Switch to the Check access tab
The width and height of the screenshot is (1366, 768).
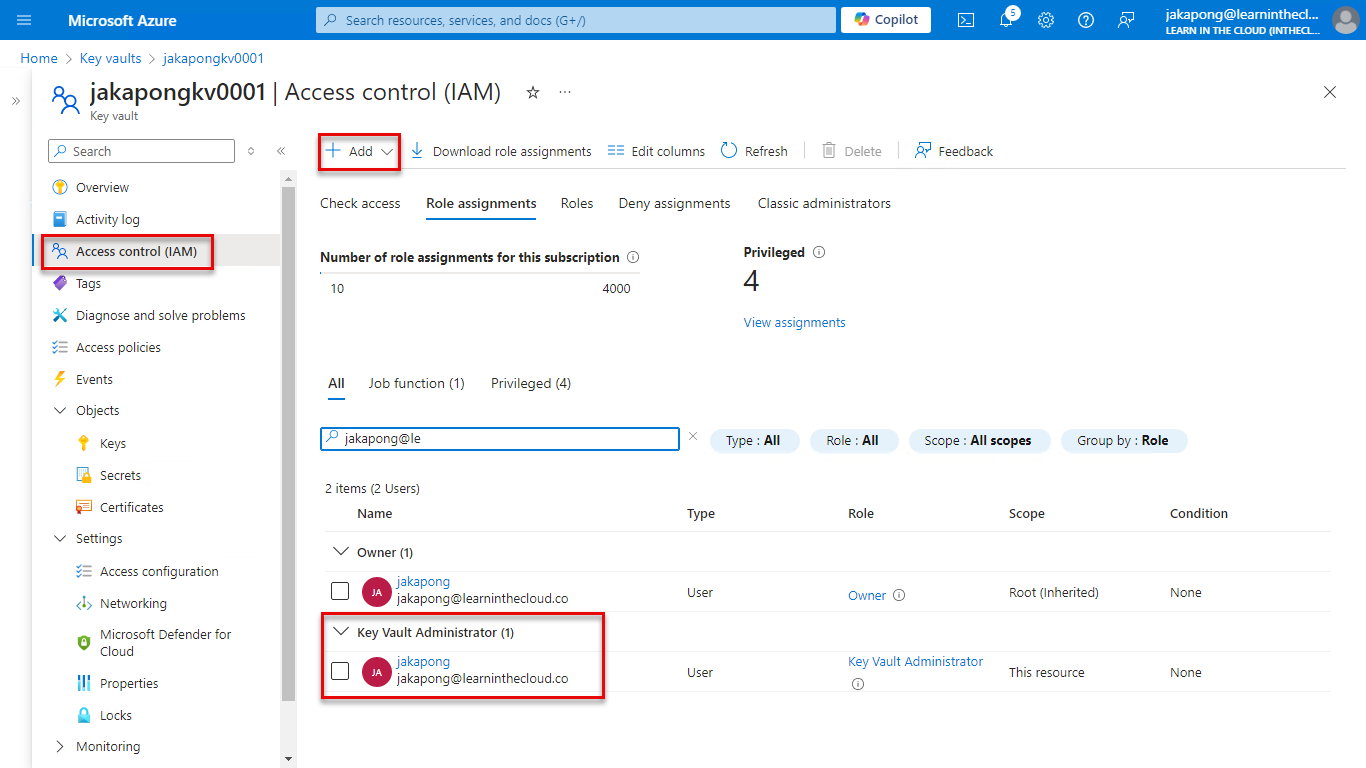click(360, 203)
